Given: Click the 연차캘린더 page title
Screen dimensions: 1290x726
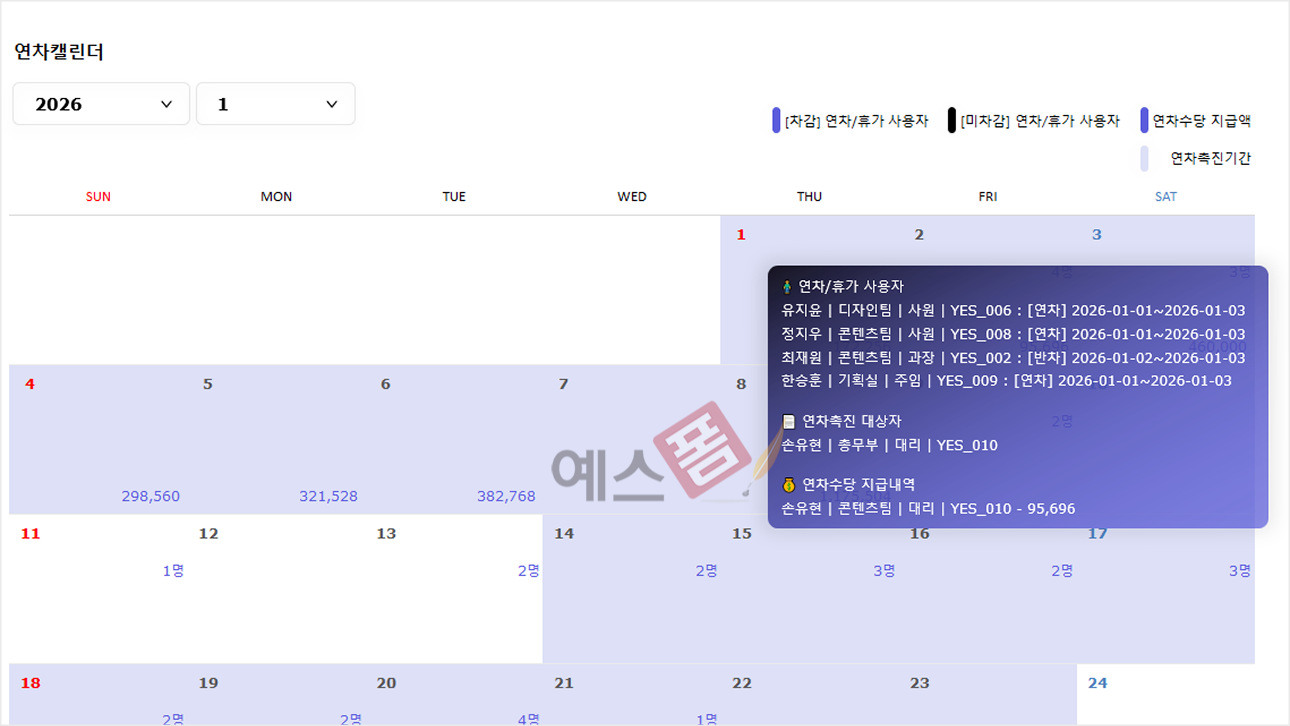Looking at the screenshot, I should point(59,52).
